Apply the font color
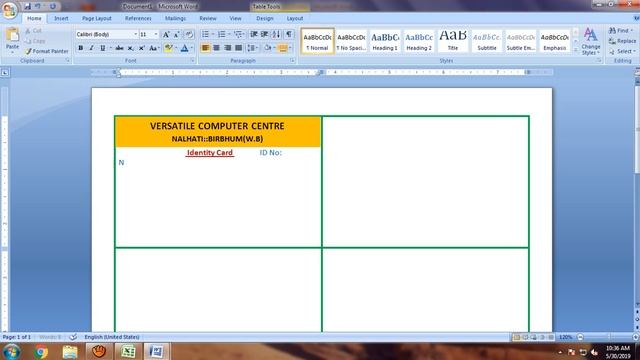This screenshot has width=640, height=360. click(184, 48)
